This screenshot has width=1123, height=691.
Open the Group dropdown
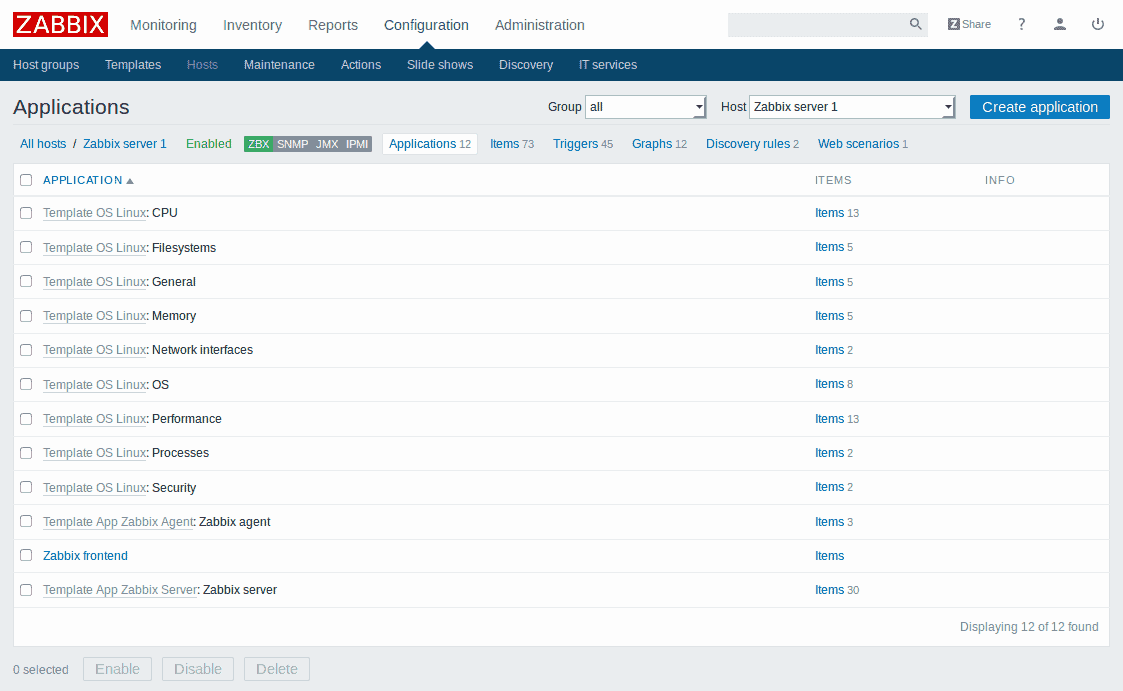click(647, 107)
